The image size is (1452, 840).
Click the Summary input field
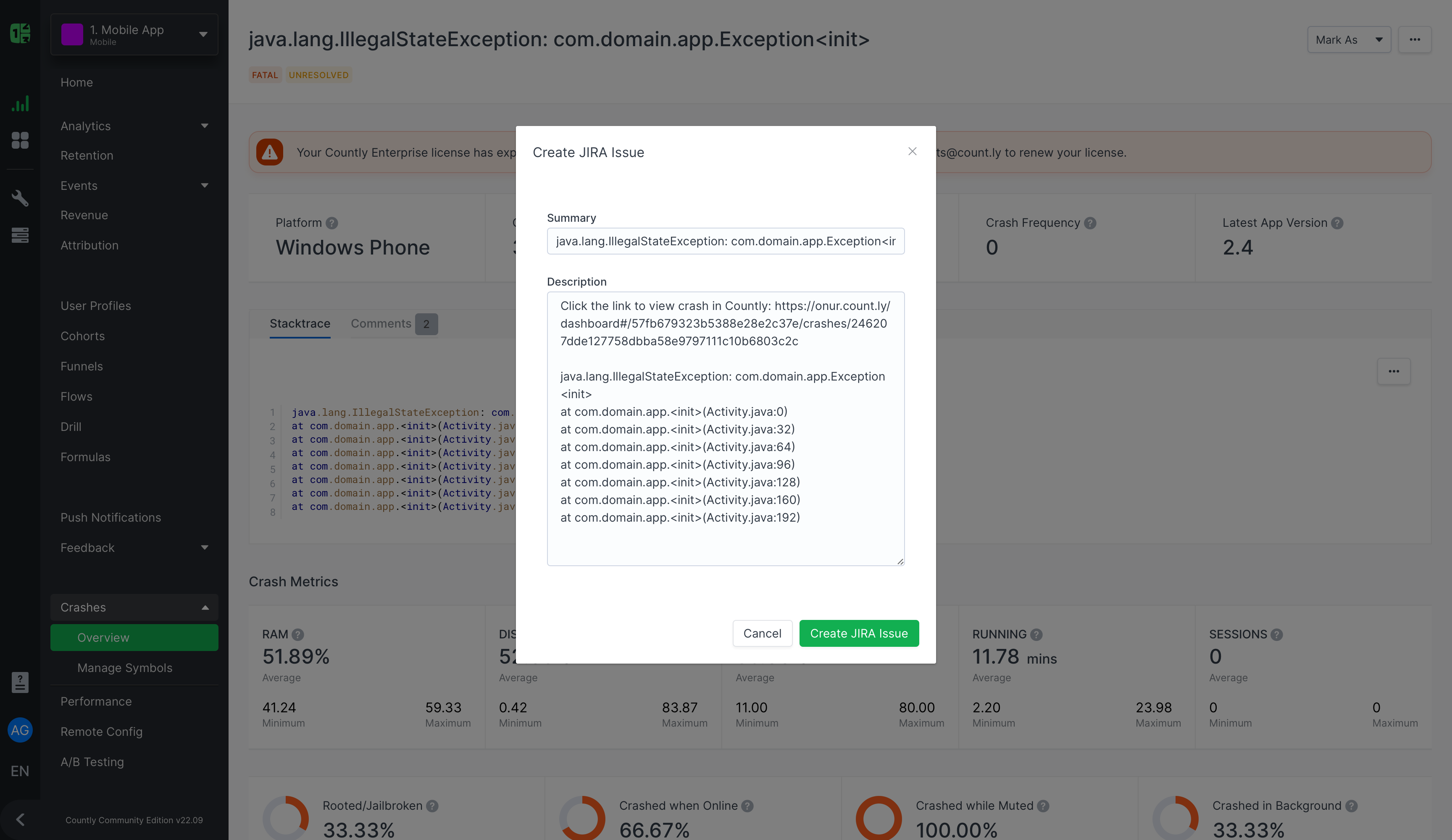[x=726, y=241]
